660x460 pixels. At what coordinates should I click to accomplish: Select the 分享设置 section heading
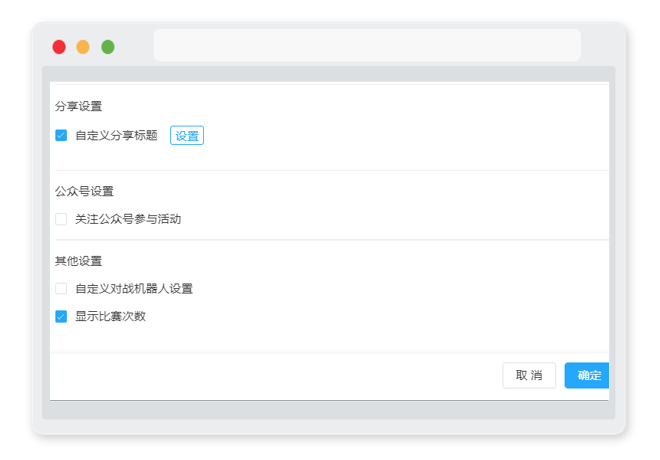click(78, 106)
